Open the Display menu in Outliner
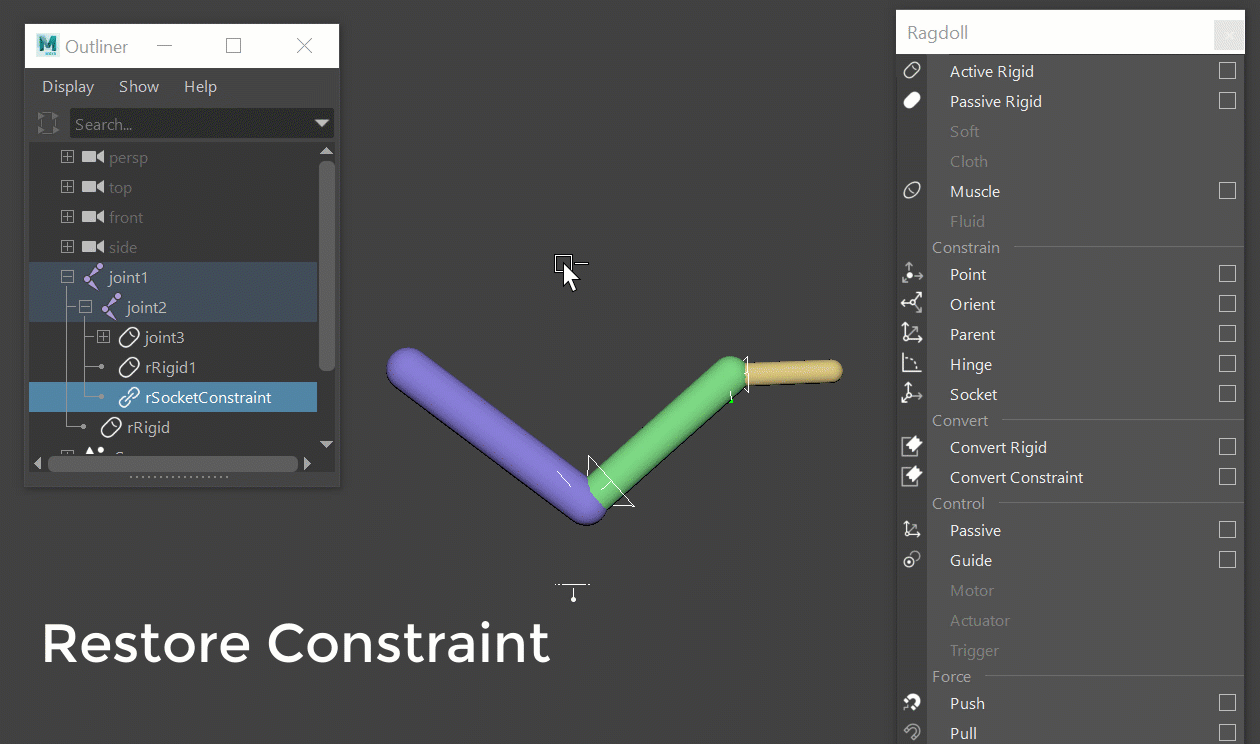Viewport: 1260px width, 744px height. point(68,87)
